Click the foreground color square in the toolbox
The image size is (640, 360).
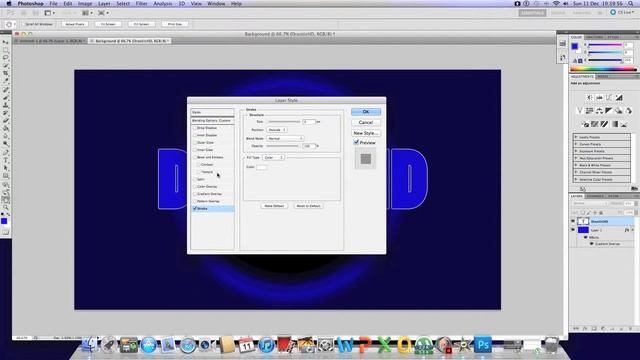[x=4, y=221]
